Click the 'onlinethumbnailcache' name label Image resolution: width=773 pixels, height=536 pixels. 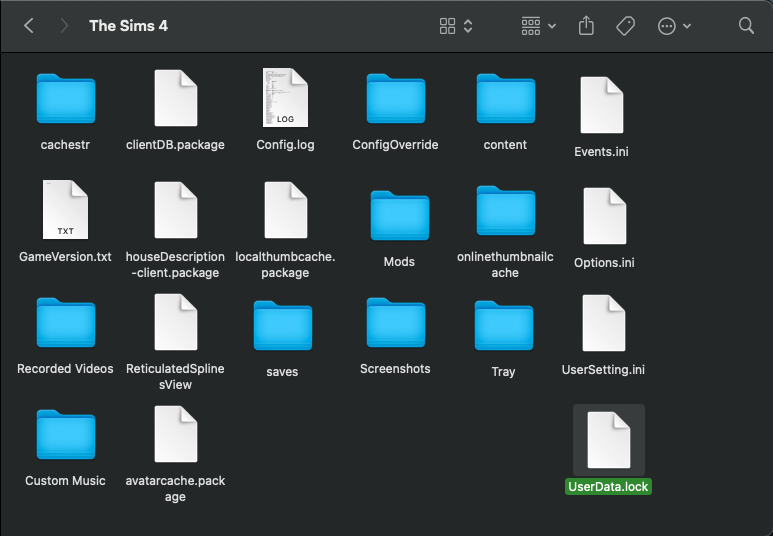point(505,264)
